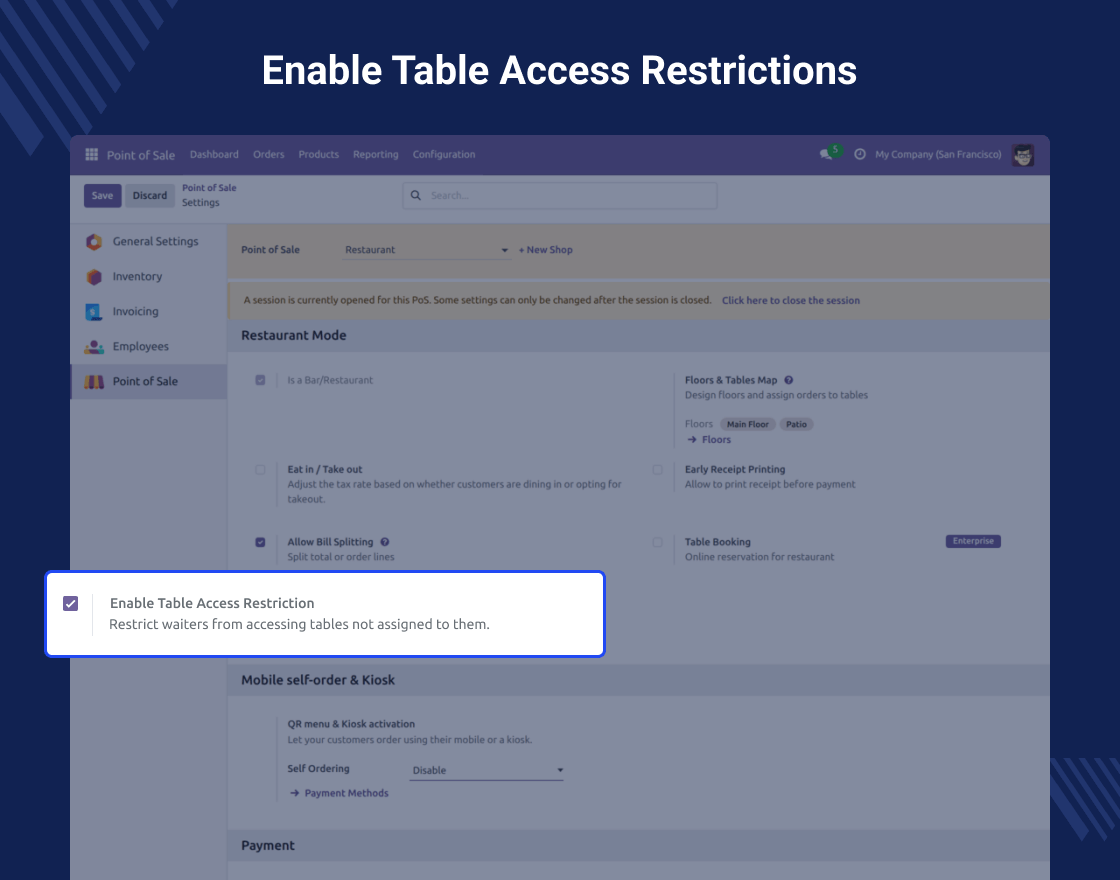Open the Self Ordering Disable dropdown
Image resolution: width=1120 pixels, height=880 pixels.
(487, 770)
